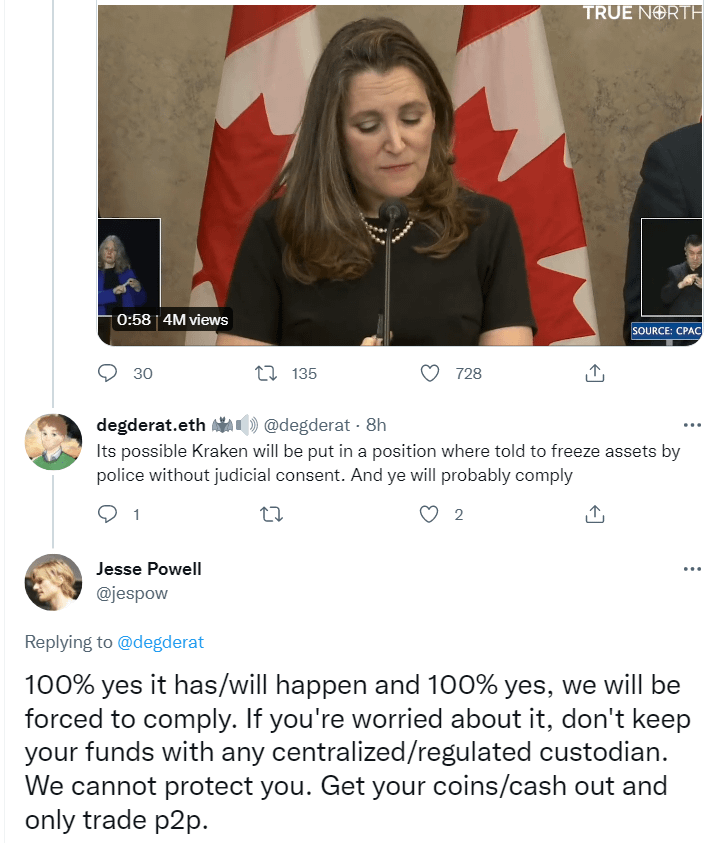Image resolution: width=711 pixels, height=843 pixels.
Task: Open the @jespow handle
Action: point(132,593)
